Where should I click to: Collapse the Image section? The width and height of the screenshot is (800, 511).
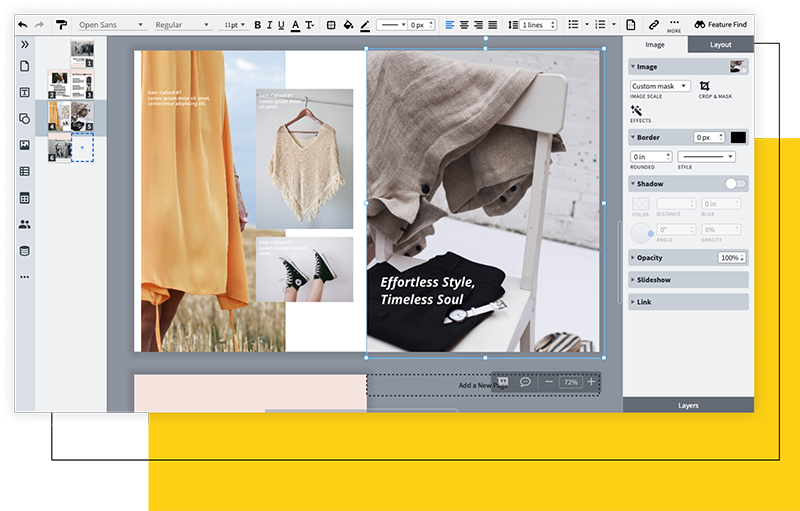[633, 66]
